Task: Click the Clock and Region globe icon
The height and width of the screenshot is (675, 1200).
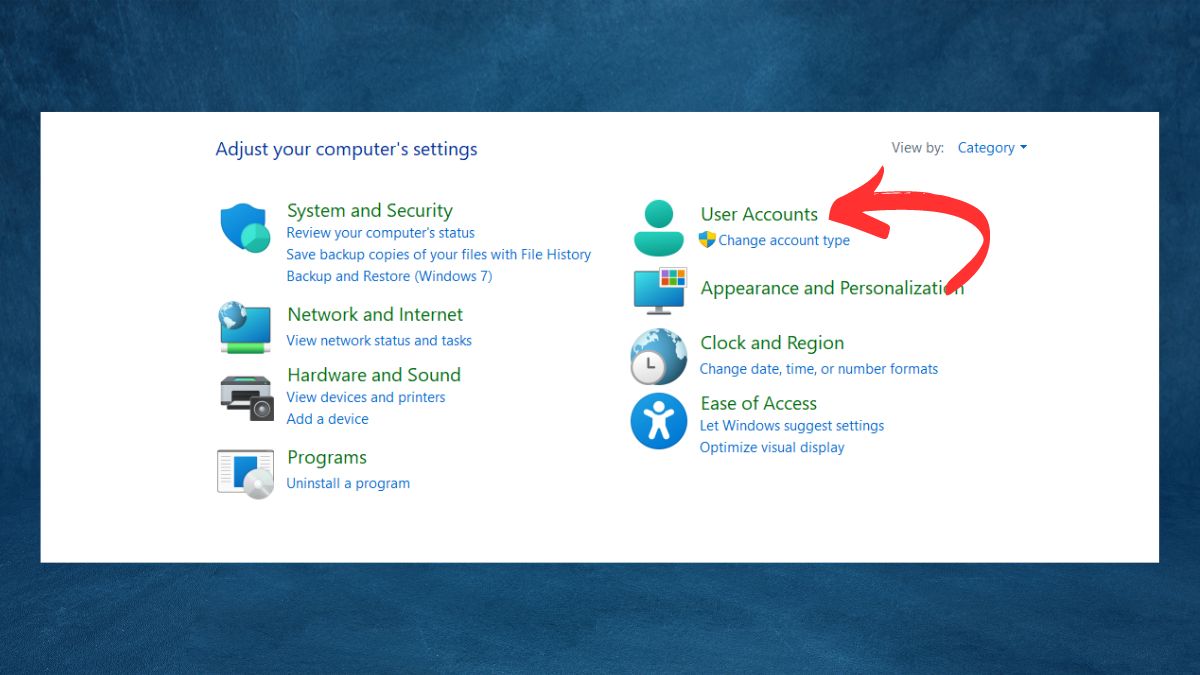Action: point(658,356)
